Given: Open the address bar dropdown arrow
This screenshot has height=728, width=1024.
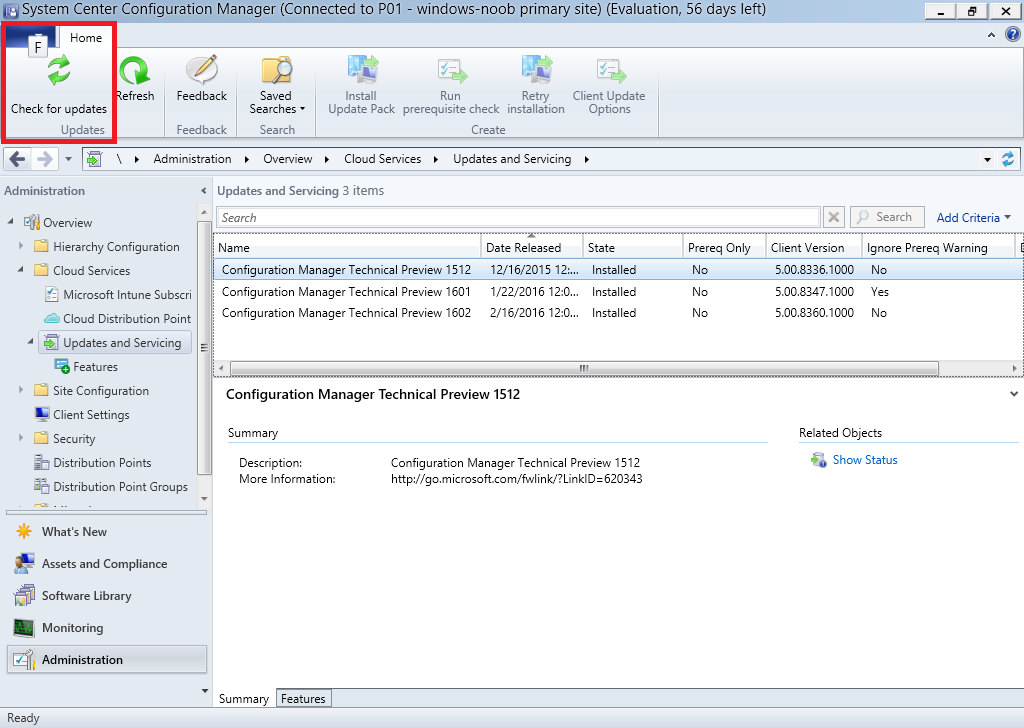Looking at the screenshot, I should pos(987,159).
